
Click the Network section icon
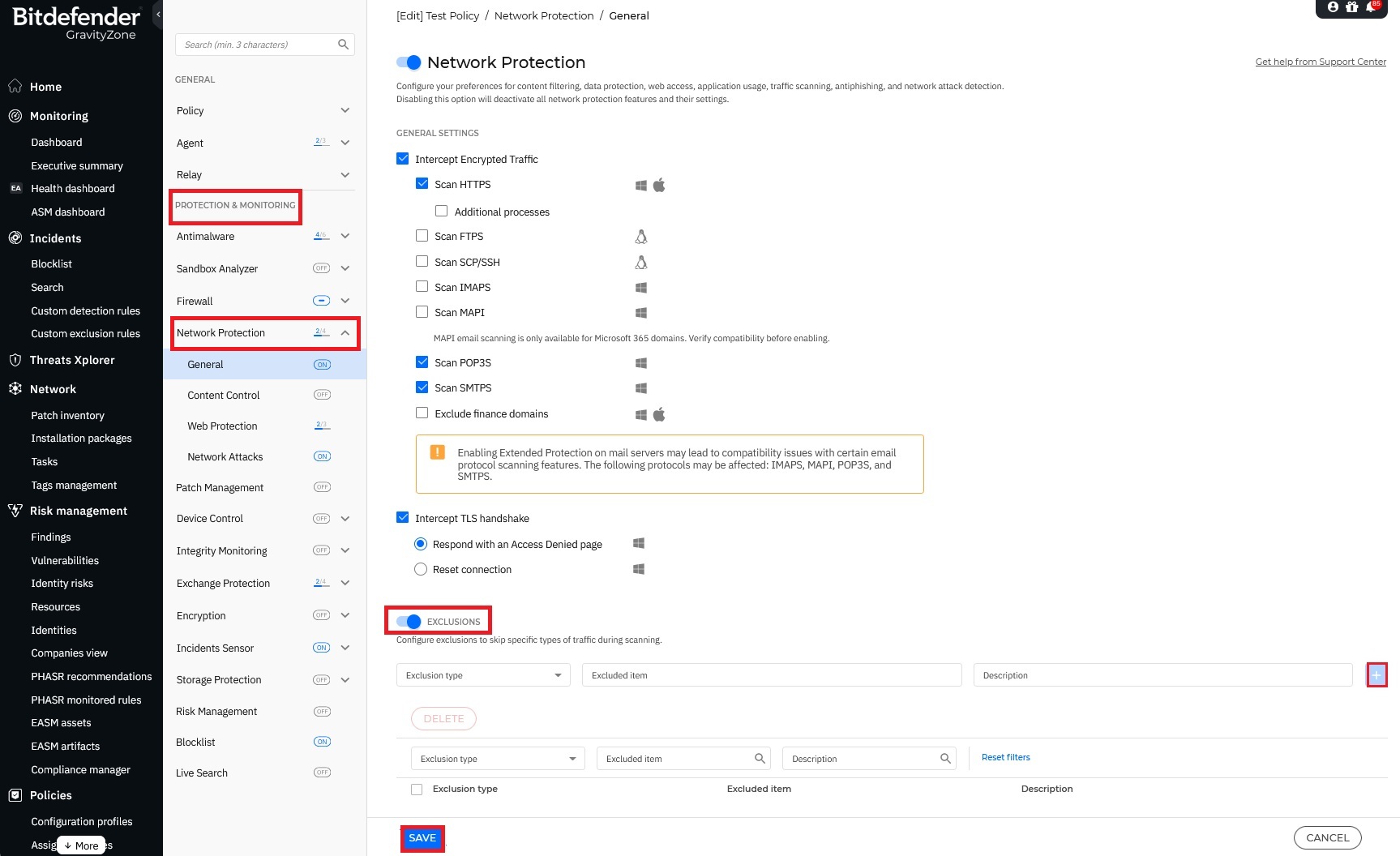point(15,389)
